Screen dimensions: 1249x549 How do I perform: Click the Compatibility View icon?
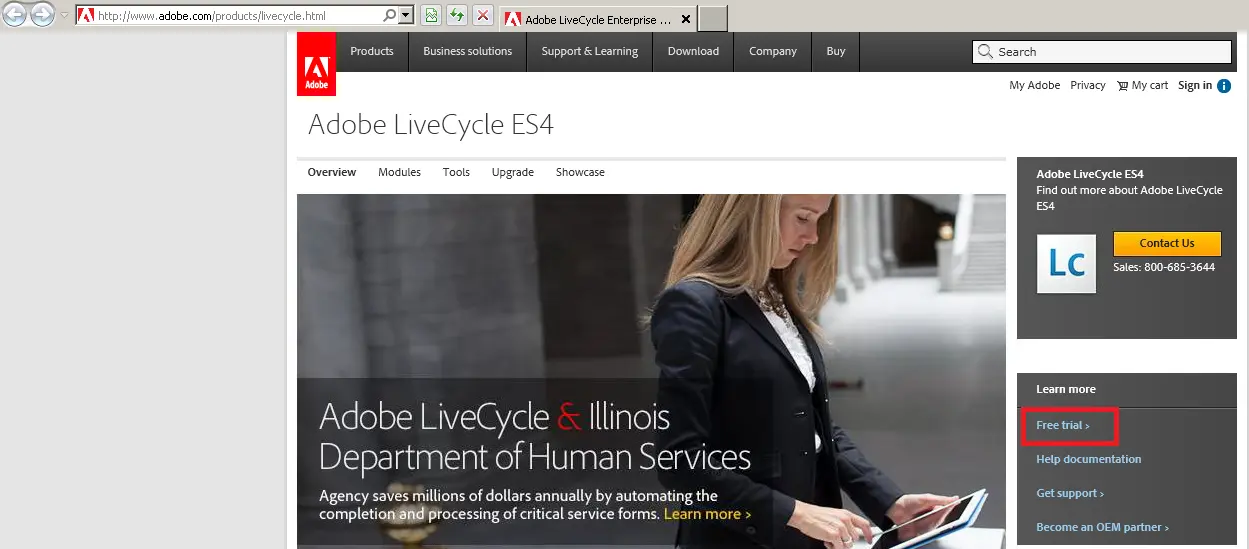[x=431, y=15]
